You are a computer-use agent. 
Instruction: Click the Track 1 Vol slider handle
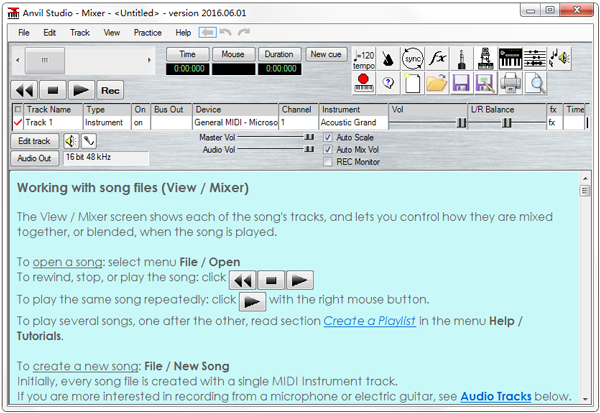461,122
